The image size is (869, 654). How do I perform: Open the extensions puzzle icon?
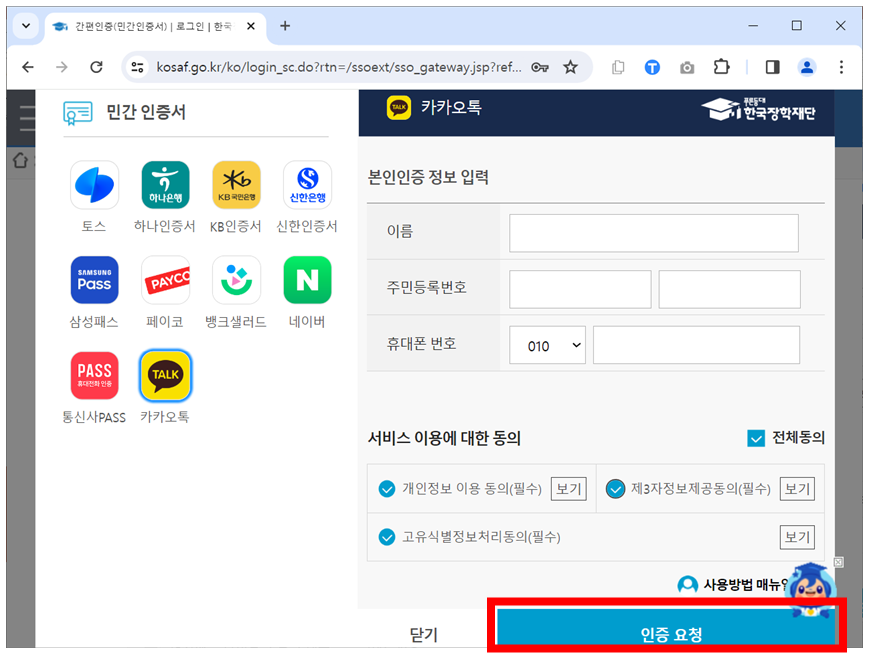click(x=721, y=67)
